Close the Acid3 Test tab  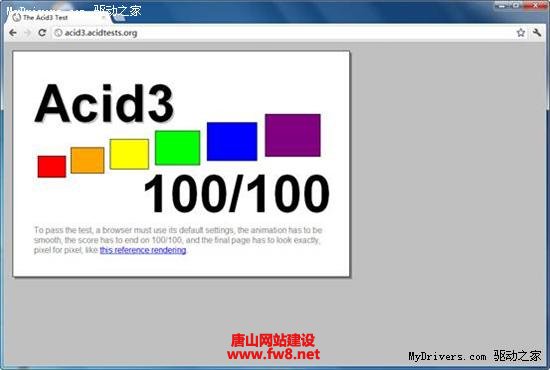point(103,17)
